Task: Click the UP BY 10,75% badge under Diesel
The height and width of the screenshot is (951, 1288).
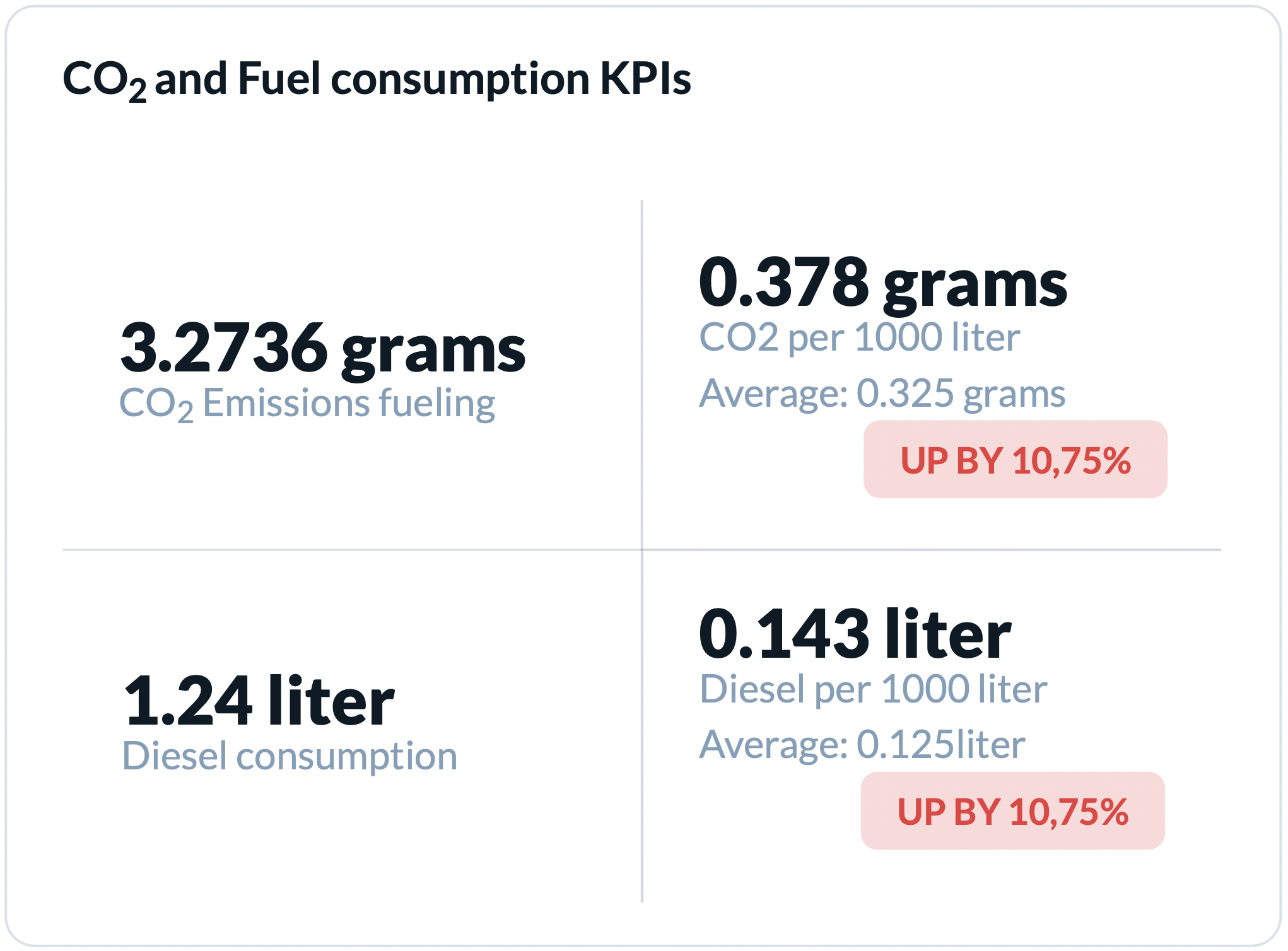Action: [1013, 811]
